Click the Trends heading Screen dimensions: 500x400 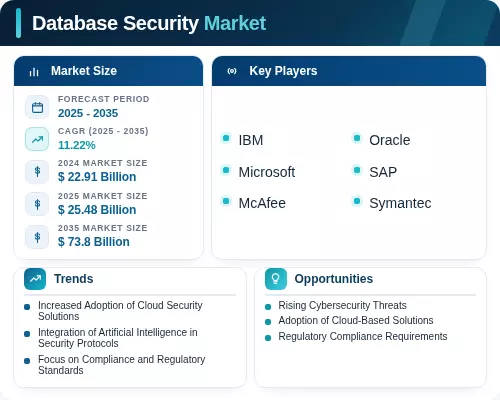74,279
